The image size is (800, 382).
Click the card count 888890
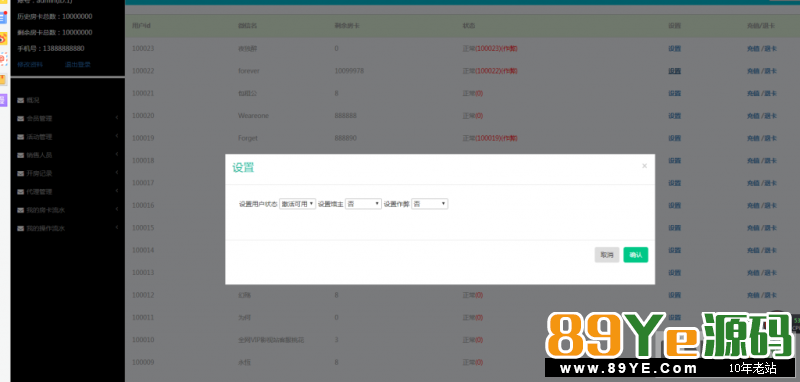tap(346, 139)
